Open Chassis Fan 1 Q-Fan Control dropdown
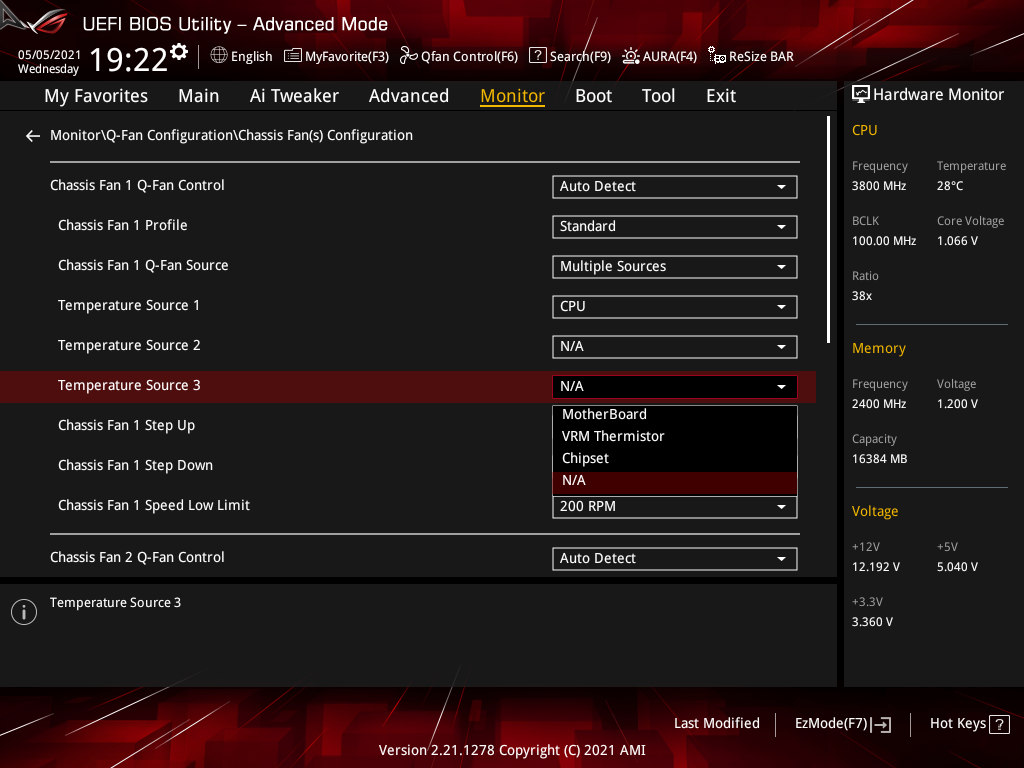Viewport: 1024px width, 768px height. [x=675, y=187]
